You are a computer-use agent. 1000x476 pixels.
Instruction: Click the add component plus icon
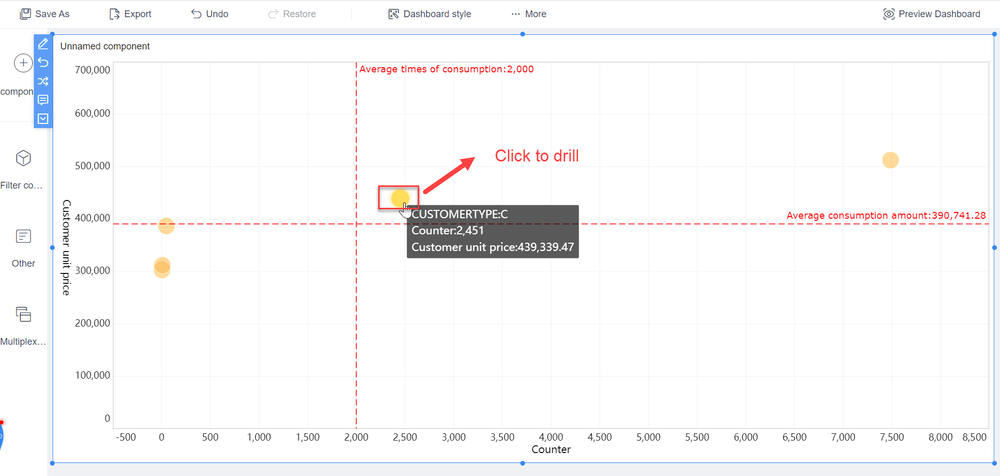click(23, 63)
